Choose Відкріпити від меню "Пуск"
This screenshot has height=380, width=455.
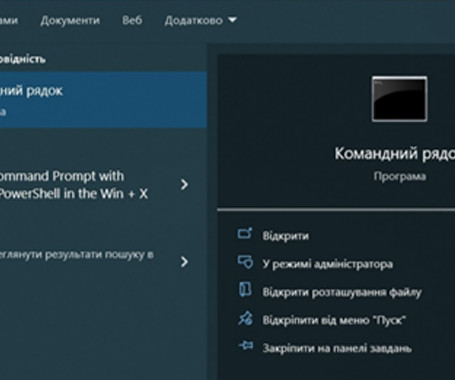click(334, 320)
